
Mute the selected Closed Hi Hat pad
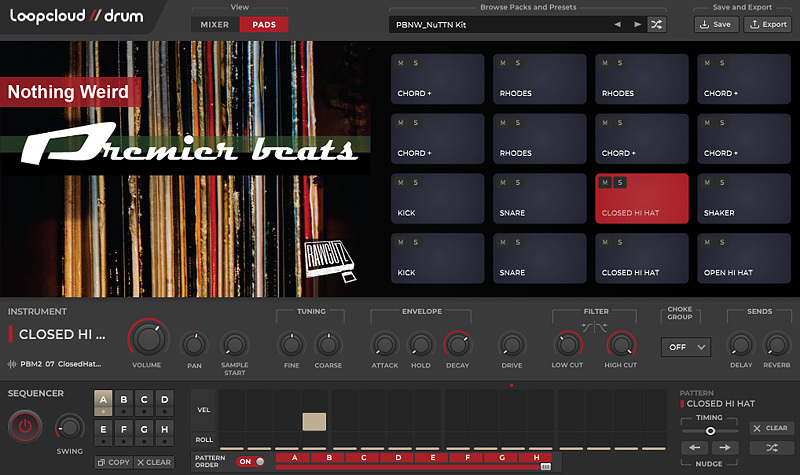[x=606, y=182]
